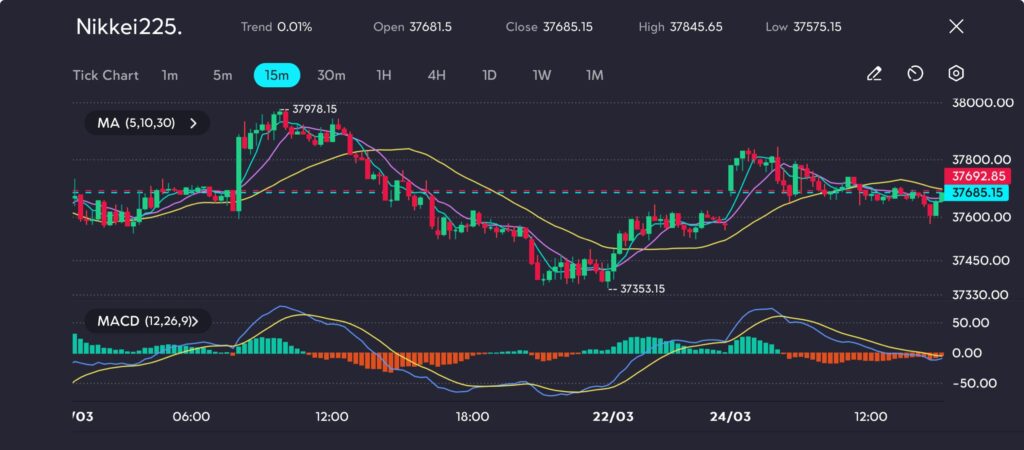This screenshot has height=450, width=1024.
Task: Click the price alert clock icon
Action: (915, 74)
